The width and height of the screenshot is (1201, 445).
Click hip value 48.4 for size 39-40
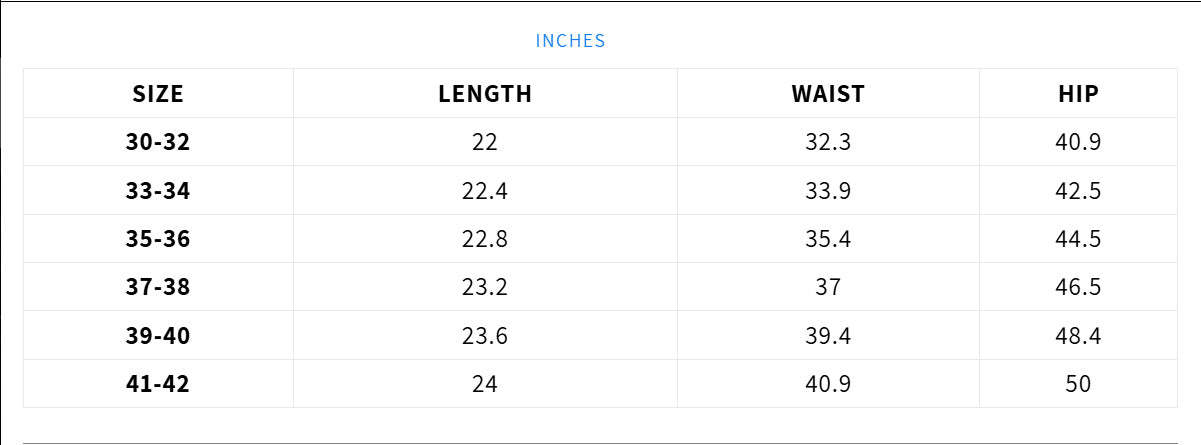coord(1078,336)
